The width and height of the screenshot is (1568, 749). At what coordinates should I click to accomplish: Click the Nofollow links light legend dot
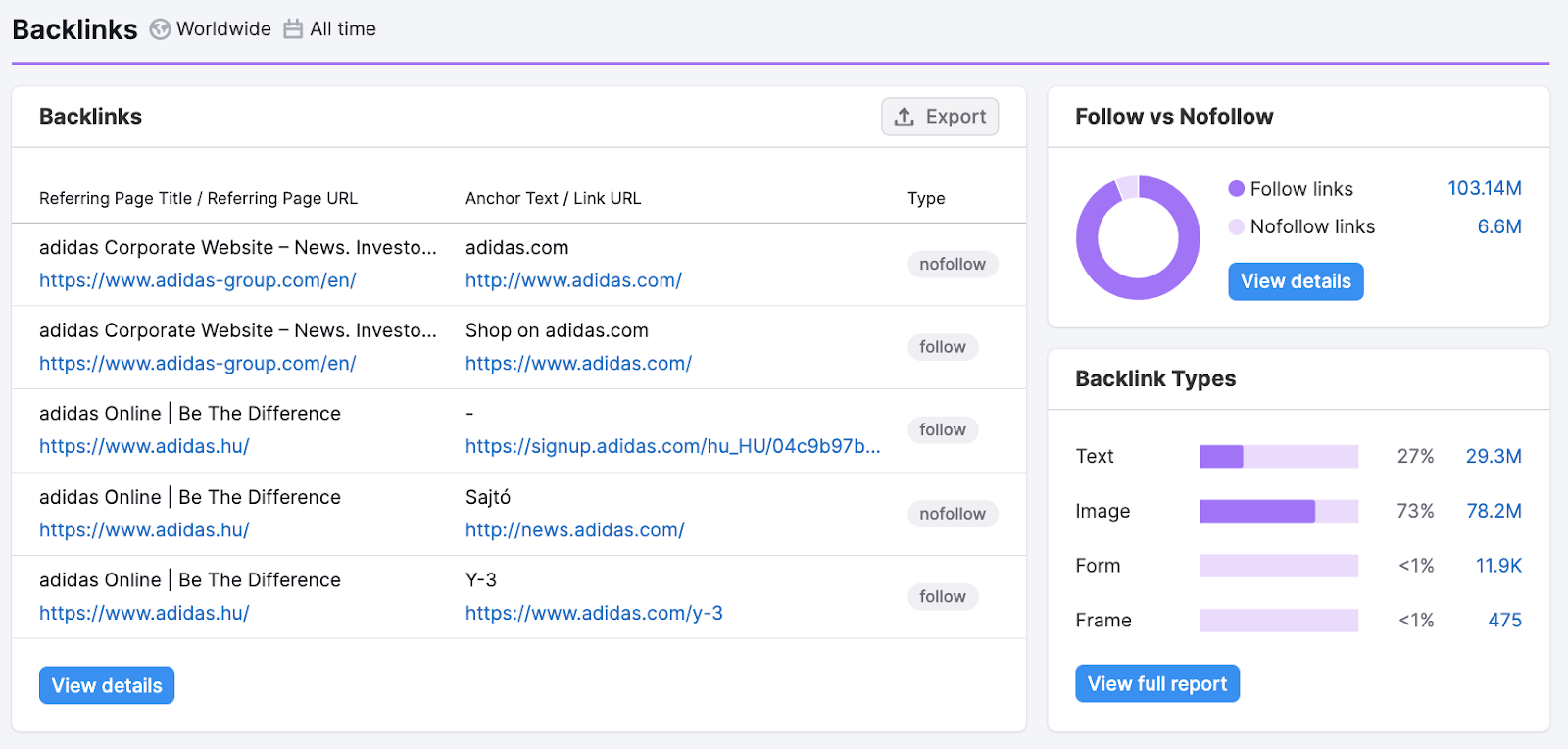pyautogui.click(x=1237, y=226)
